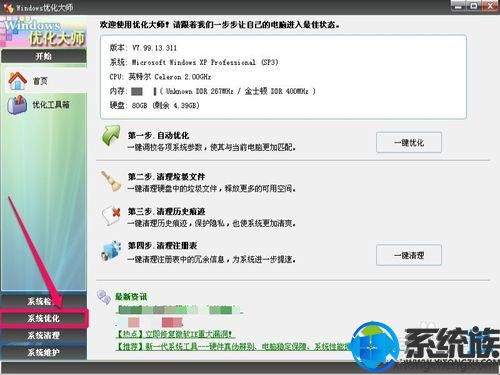Select the 首页 text label in sidebar

tap(40, 81)
